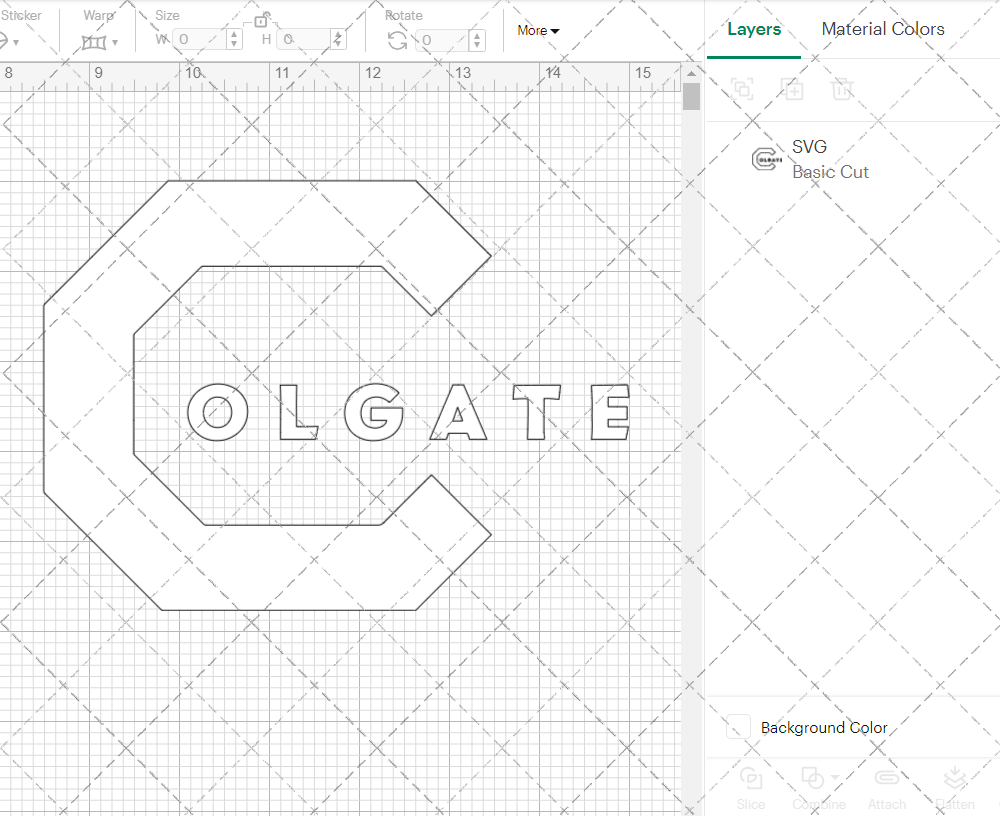Select the large C shape on canvas
The height and width of the screenshot is (816, 1000).
pos(88,396)
